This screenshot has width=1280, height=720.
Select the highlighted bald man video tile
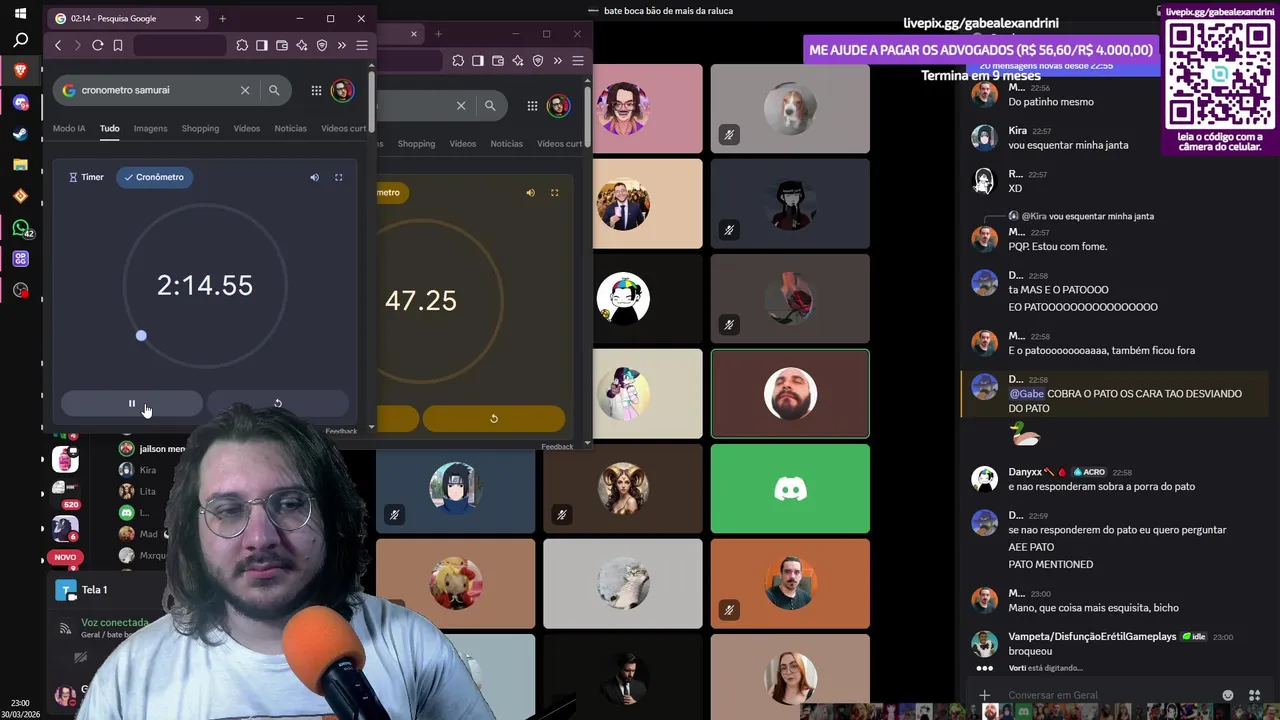(790, 394)
